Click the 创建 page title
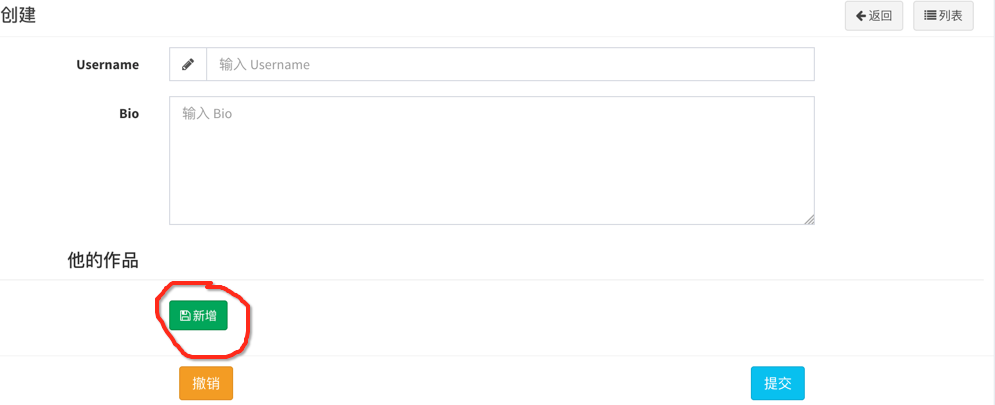The height and width of the screenshot is (405, 995). 18,15
